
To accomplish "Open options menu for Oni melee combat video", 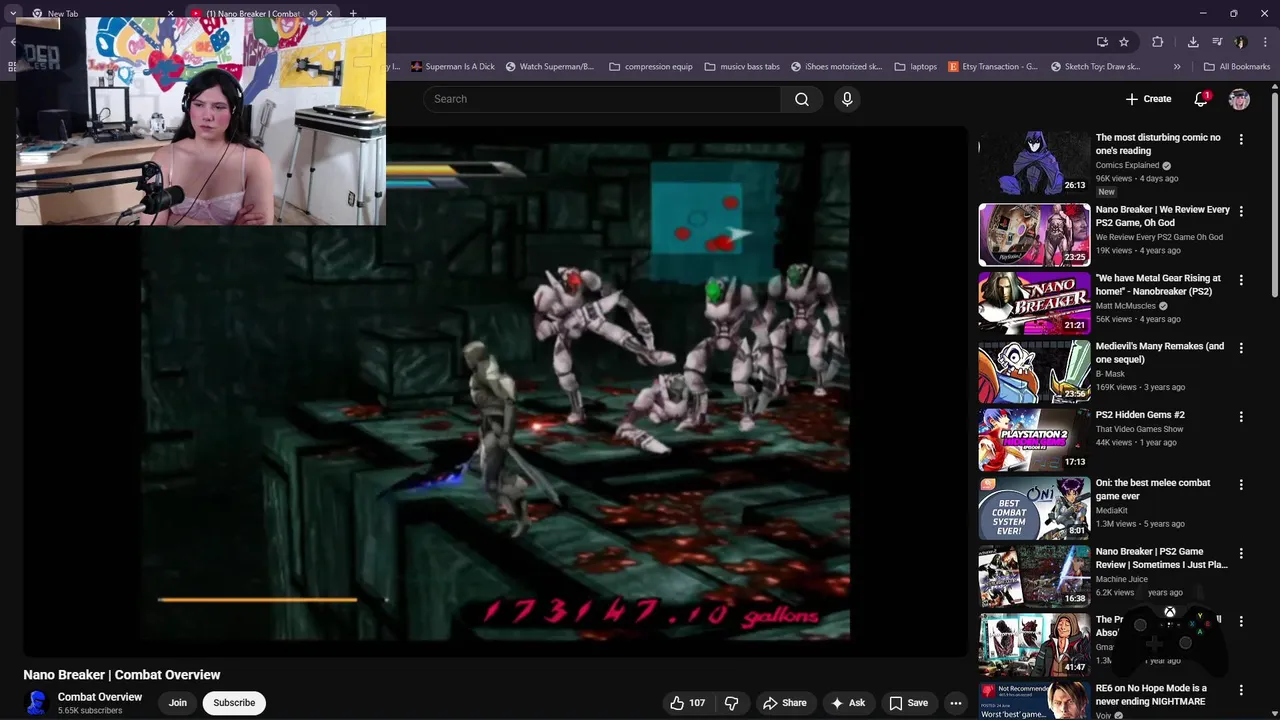I will pos(1241,485).
